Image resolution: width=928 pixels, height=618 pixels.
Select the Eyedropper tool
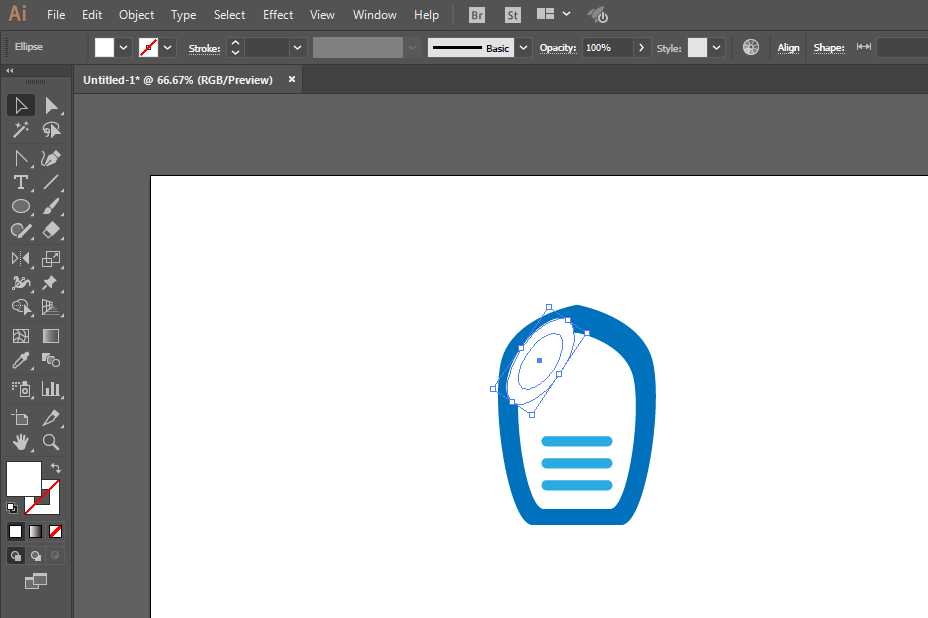21,360
